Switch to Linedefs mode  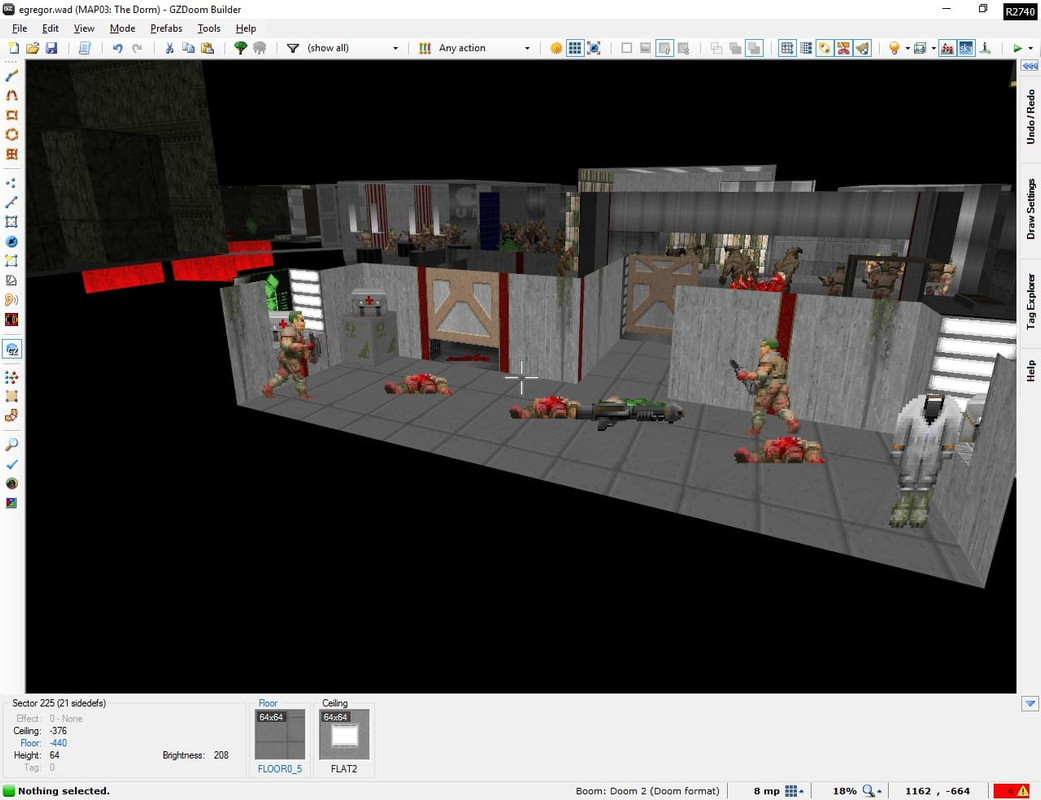(x=11, y=202)
